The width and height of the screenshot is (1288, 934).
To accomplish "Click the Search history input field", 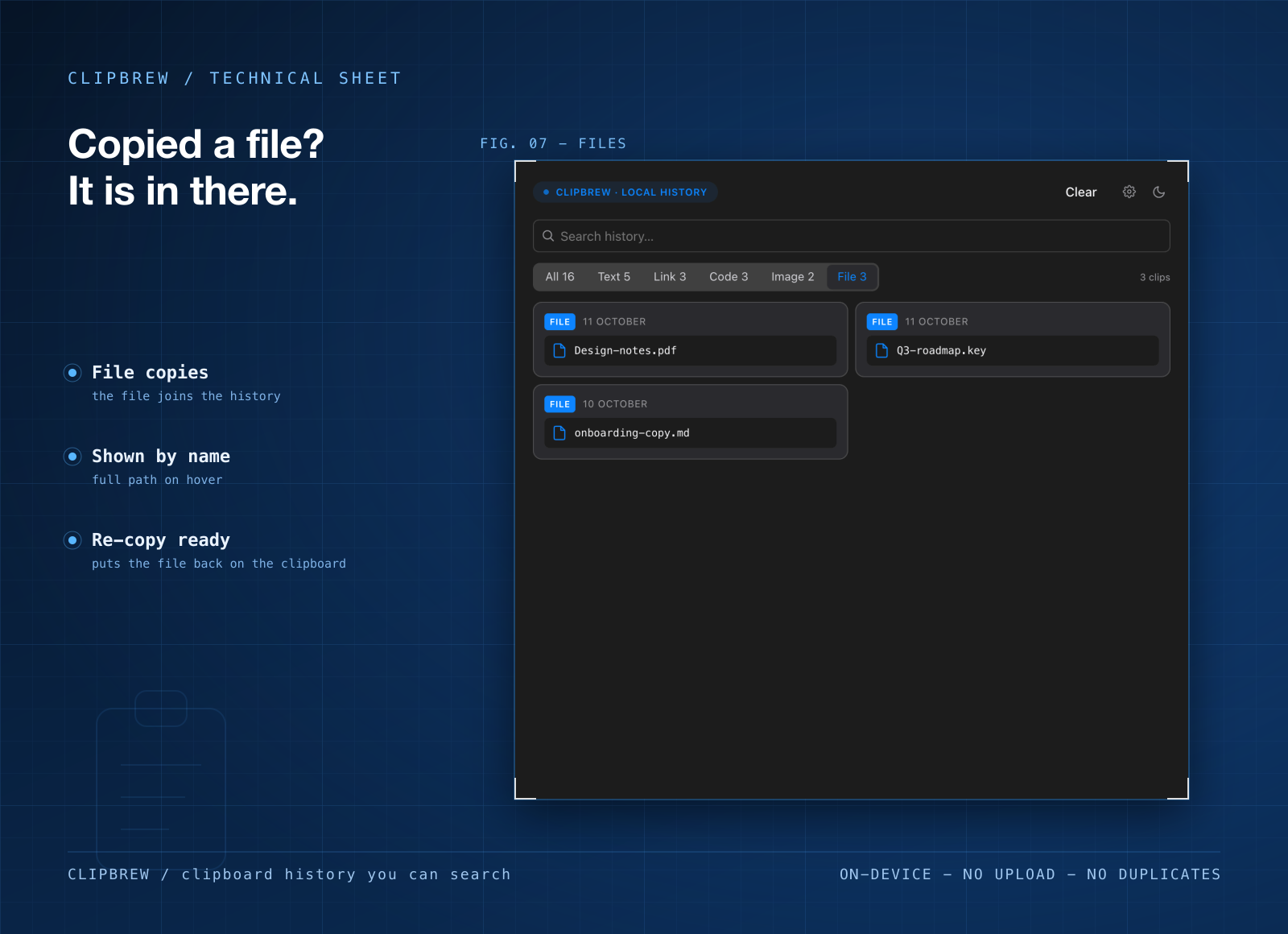I will tap(852, 236).
